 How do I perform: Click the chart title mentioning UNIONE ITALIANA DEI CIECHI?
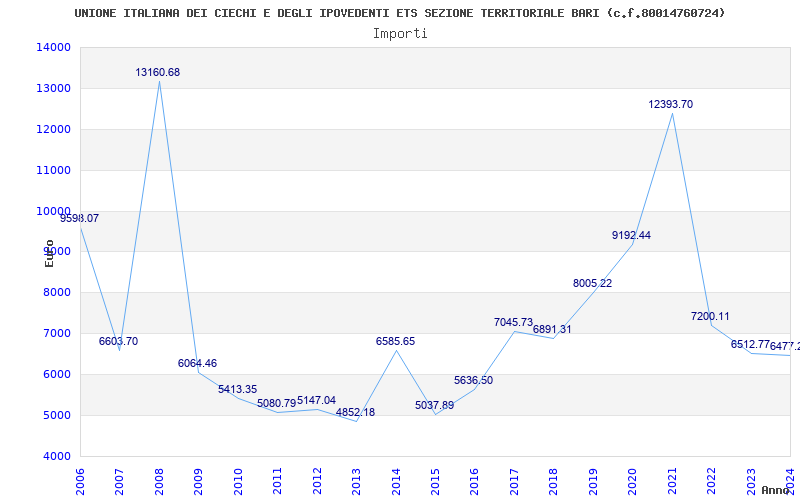click(x=399, y=13)
